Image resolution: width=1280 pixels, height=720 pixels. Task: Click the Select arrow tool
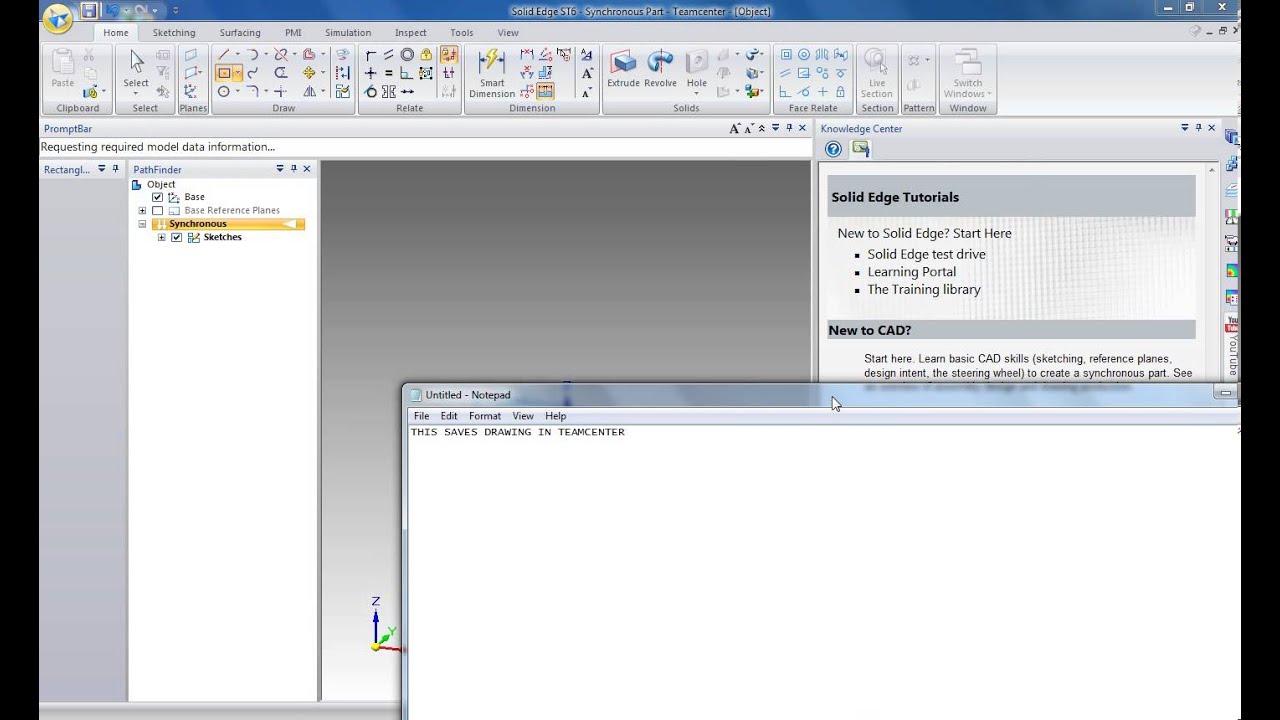tap(136, 62)
